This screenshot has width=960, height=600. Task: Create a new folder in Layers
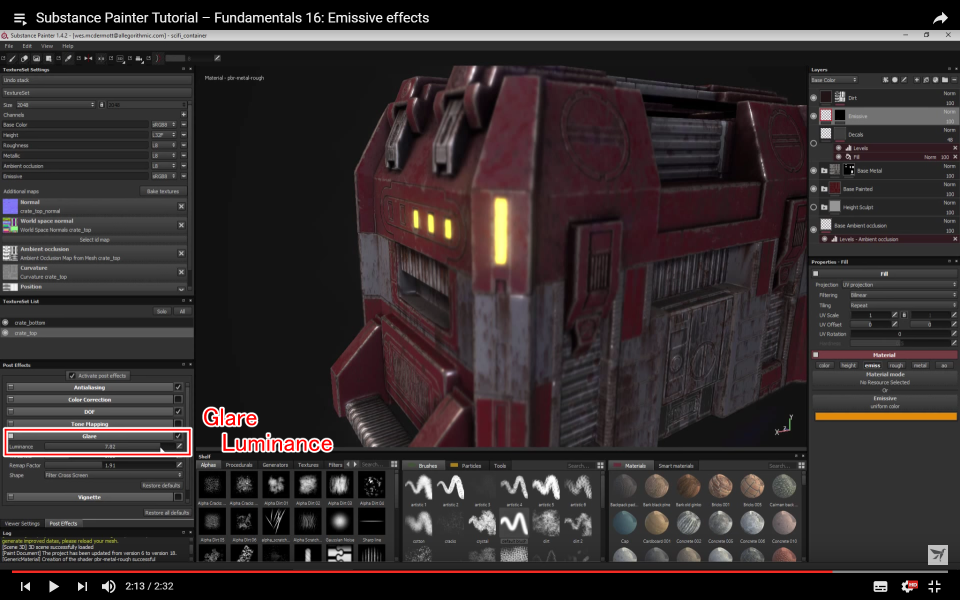coord(945,80)
